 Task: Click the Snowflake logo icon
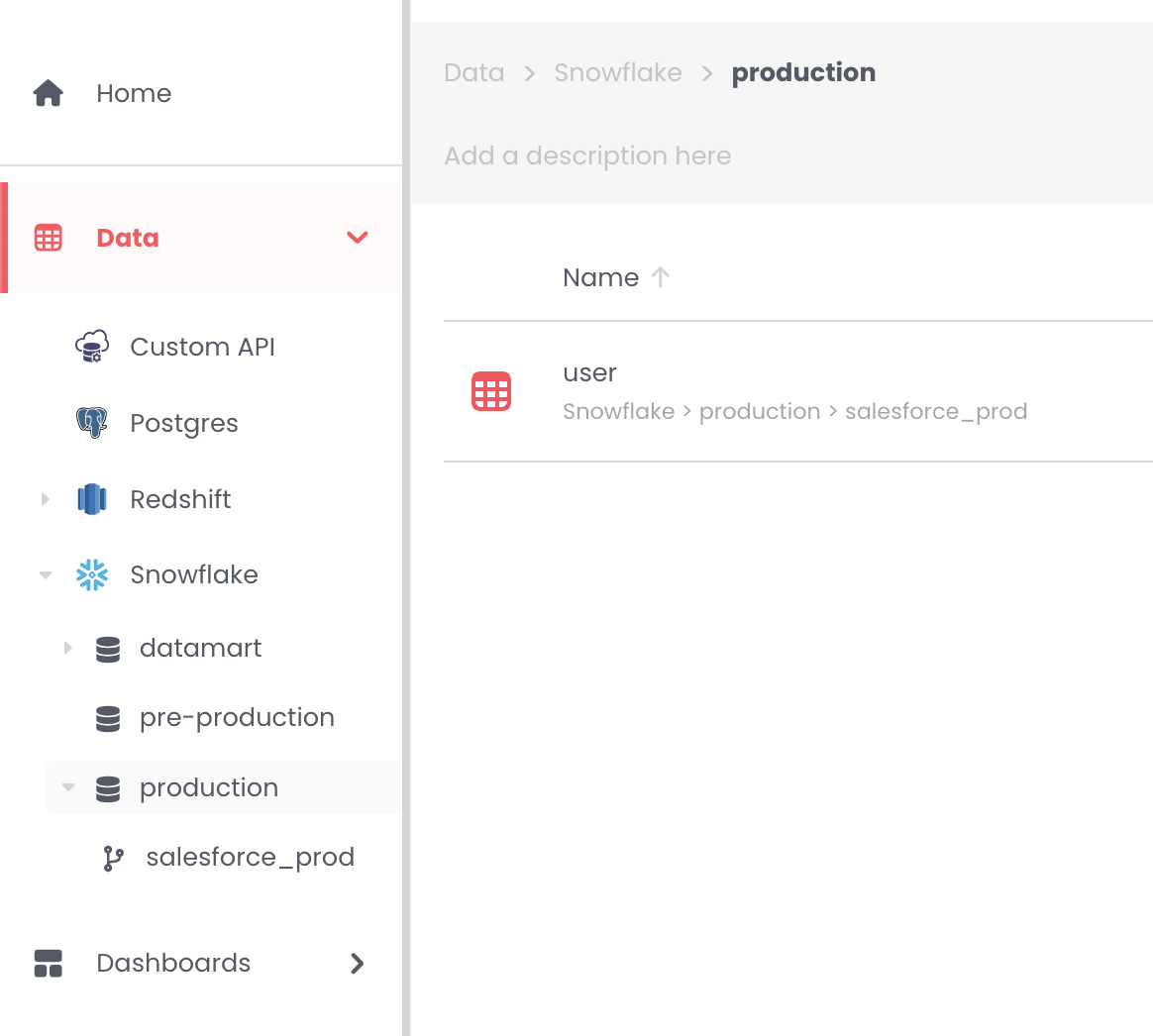[x=92, y=575]
